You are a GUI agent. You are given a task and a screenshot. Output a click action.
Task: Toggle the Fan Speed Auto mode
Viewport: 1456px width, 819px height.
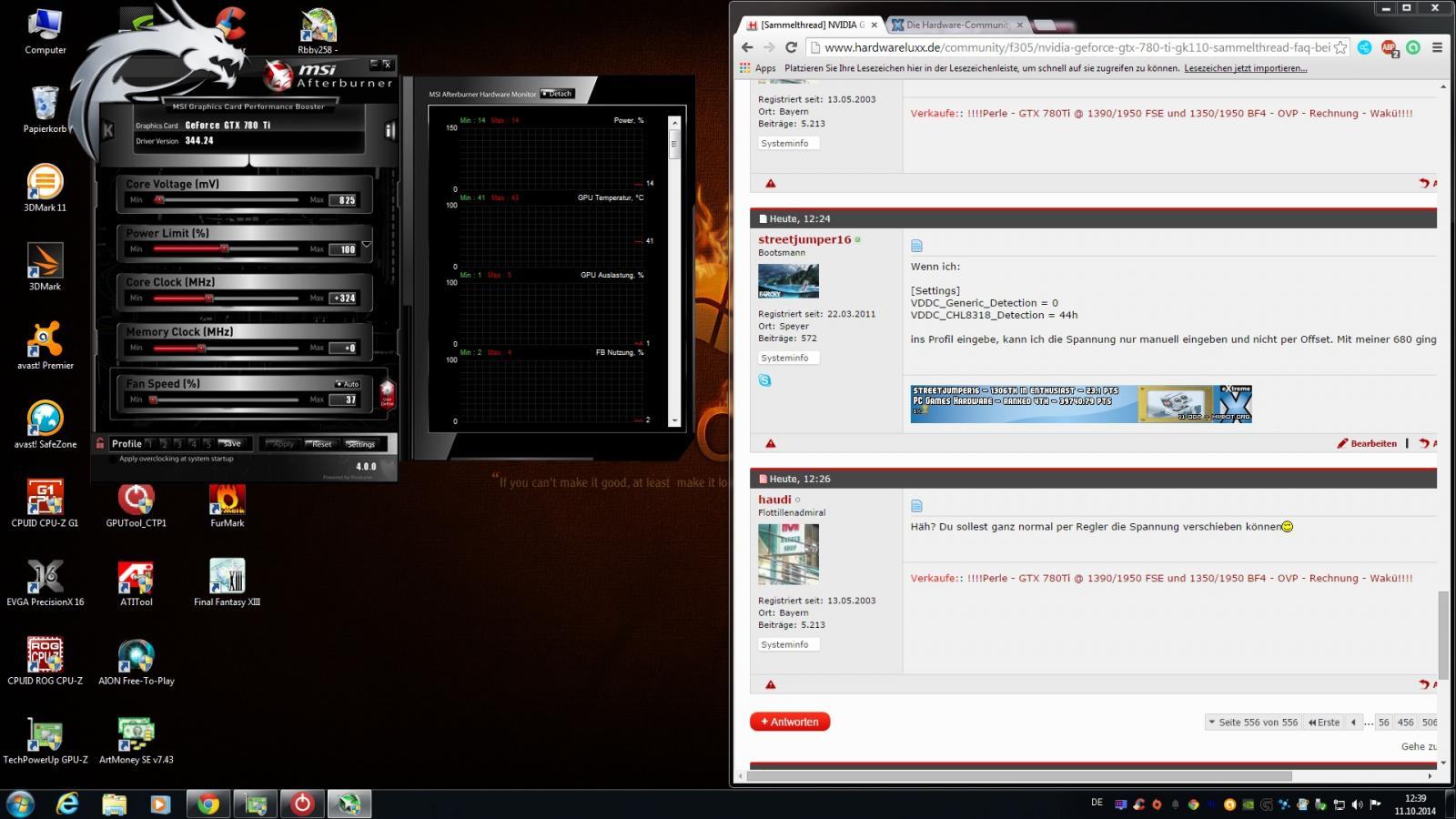click(x=348, y=384)
